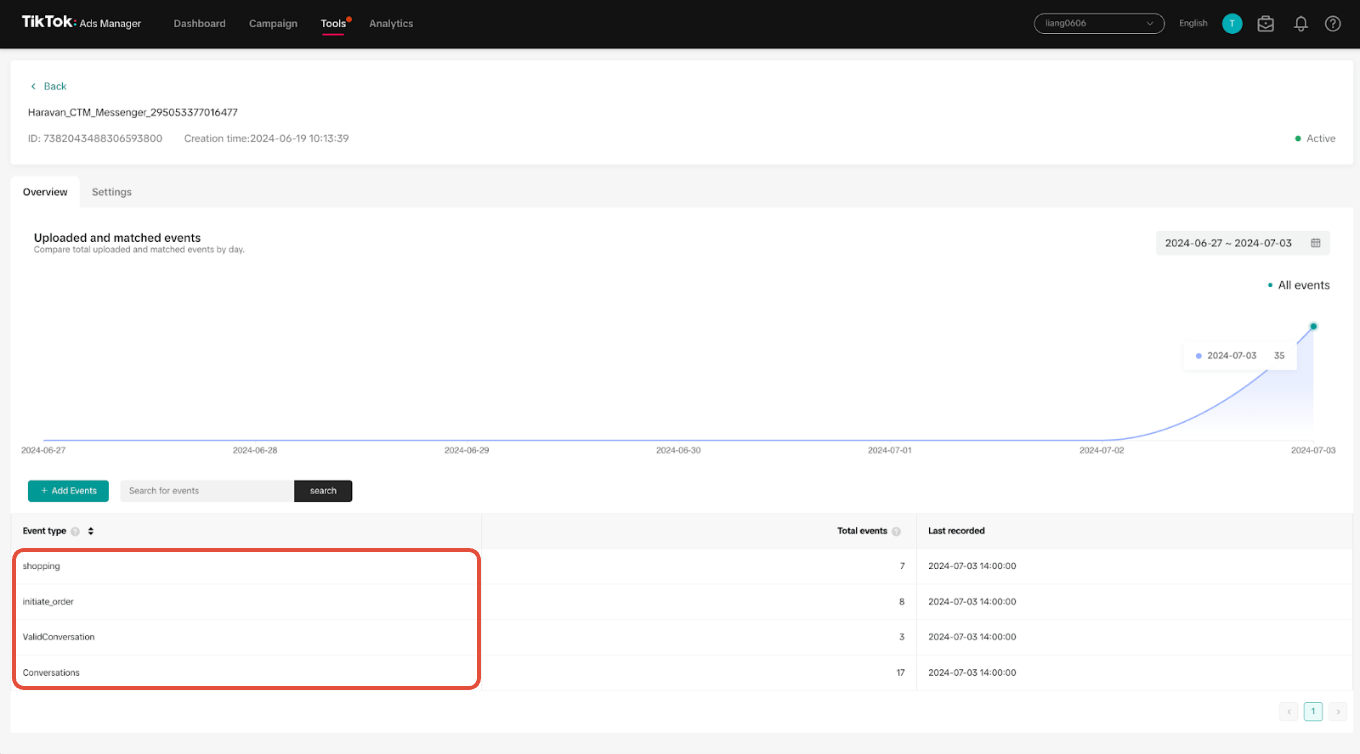This screenshot has height=754, width=1360.
Task: Click the Haravan_CTM_Messenger event set name
Action: tap(133, 113)
